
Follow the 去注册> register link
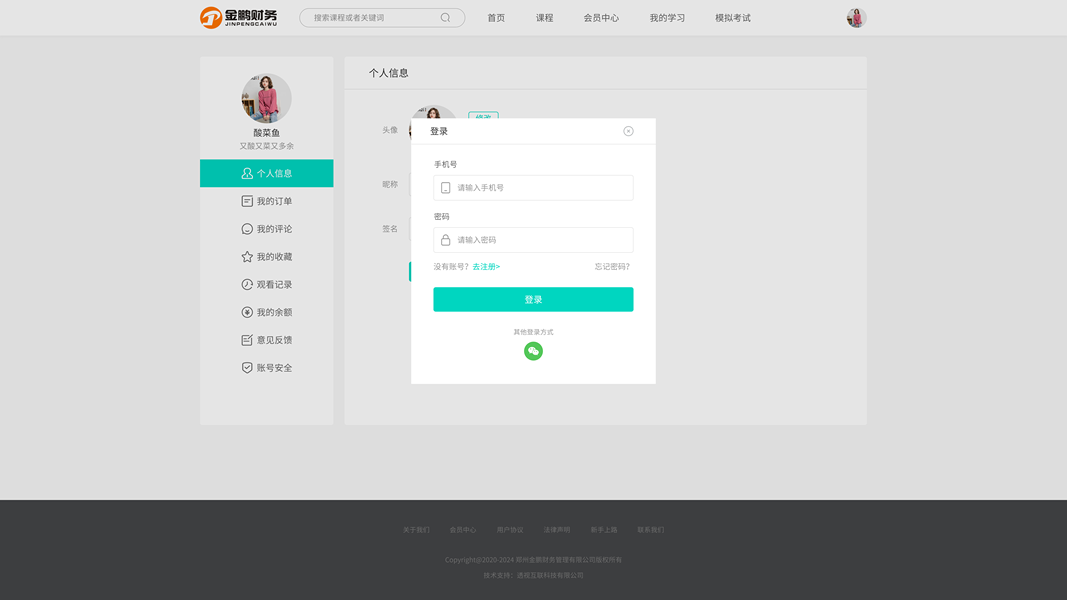point(486,267)
